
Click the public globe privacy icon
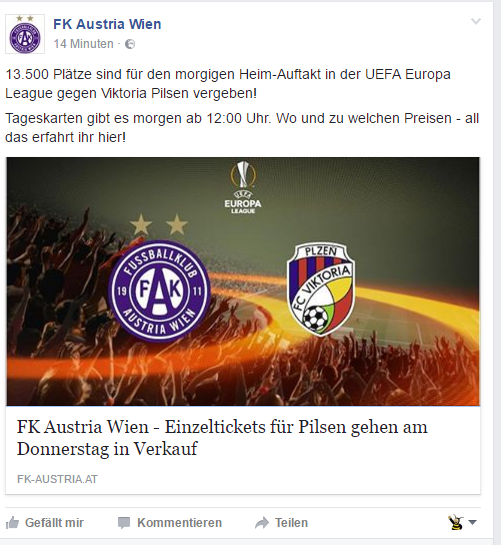[130, 44]
